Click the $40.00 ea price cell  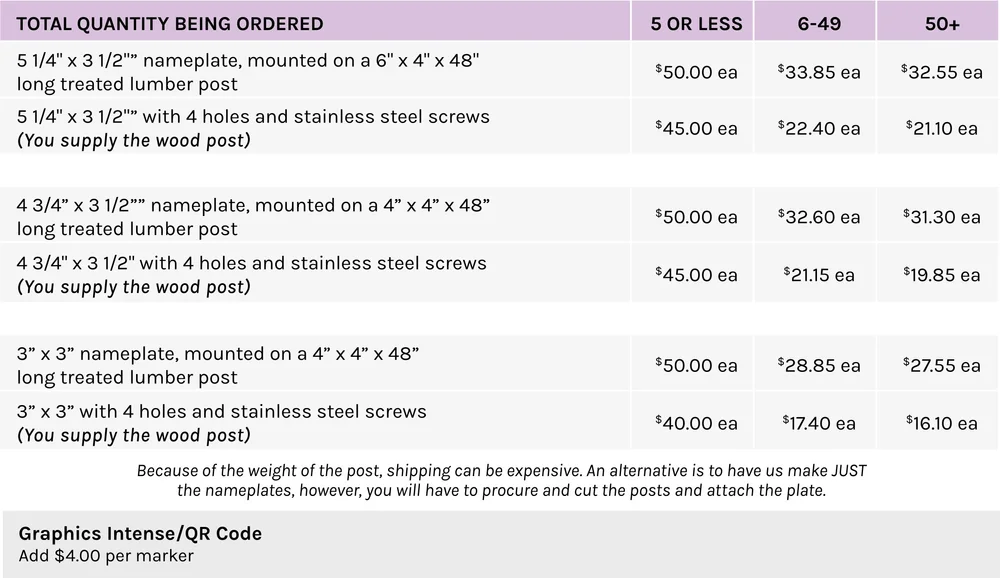(696, 423)
